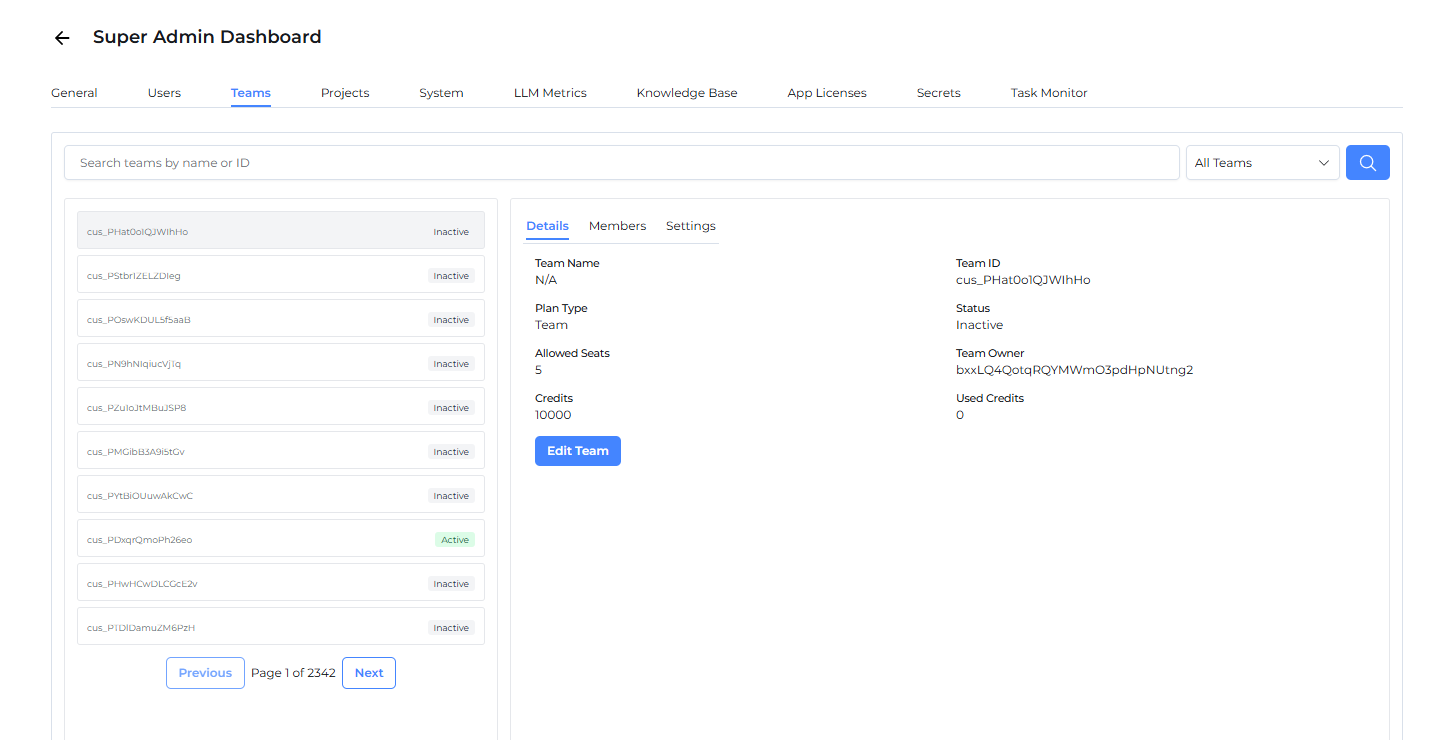Open the All Teams filter dropdown

point(1262,163)
